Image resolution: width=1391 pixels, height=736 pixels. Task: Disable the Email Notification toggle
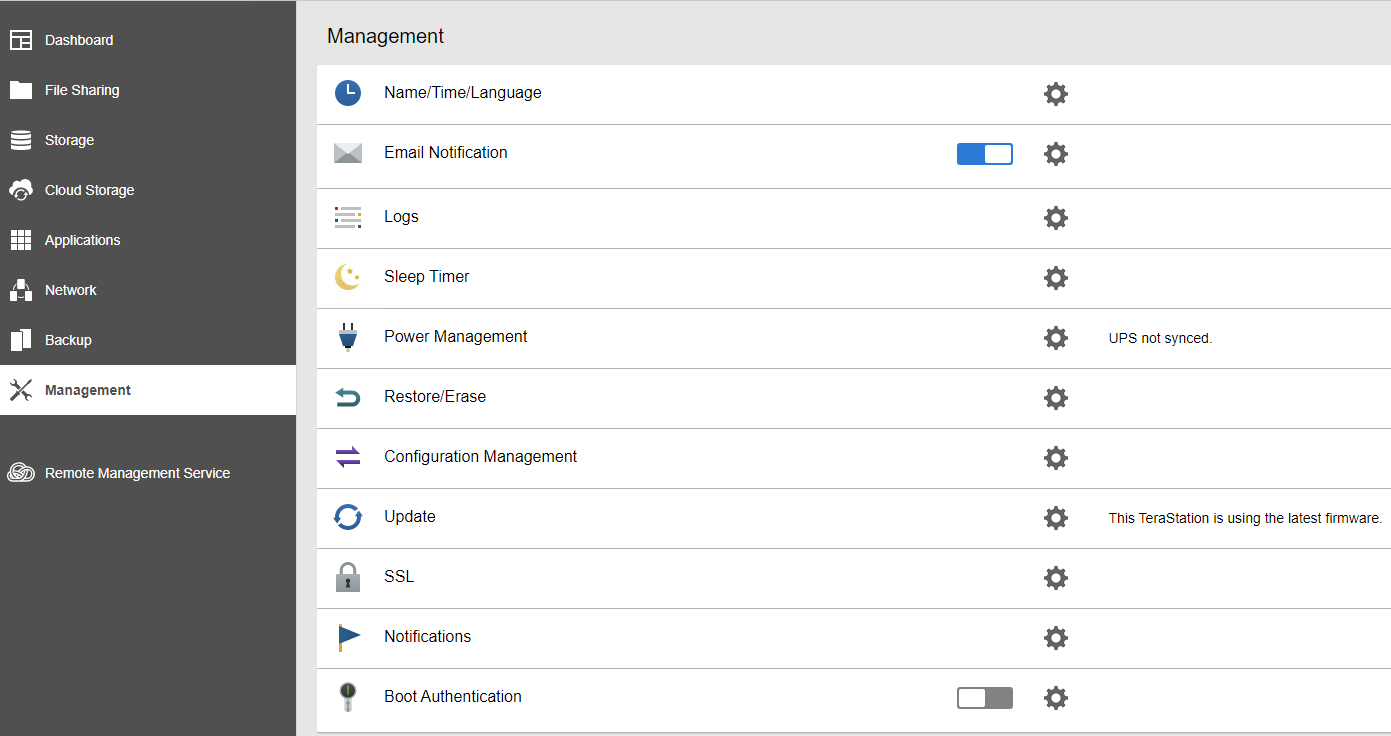(984, 154)
